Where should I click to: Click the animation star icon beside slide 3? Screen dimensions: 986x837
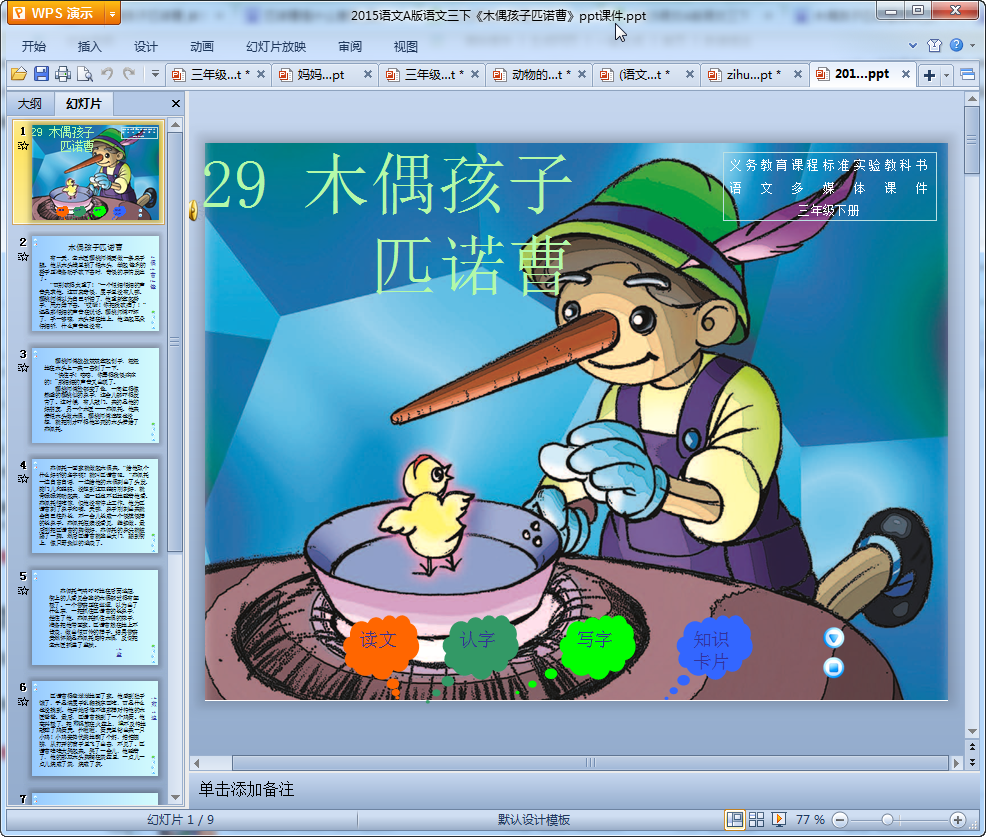click(23, 368)
